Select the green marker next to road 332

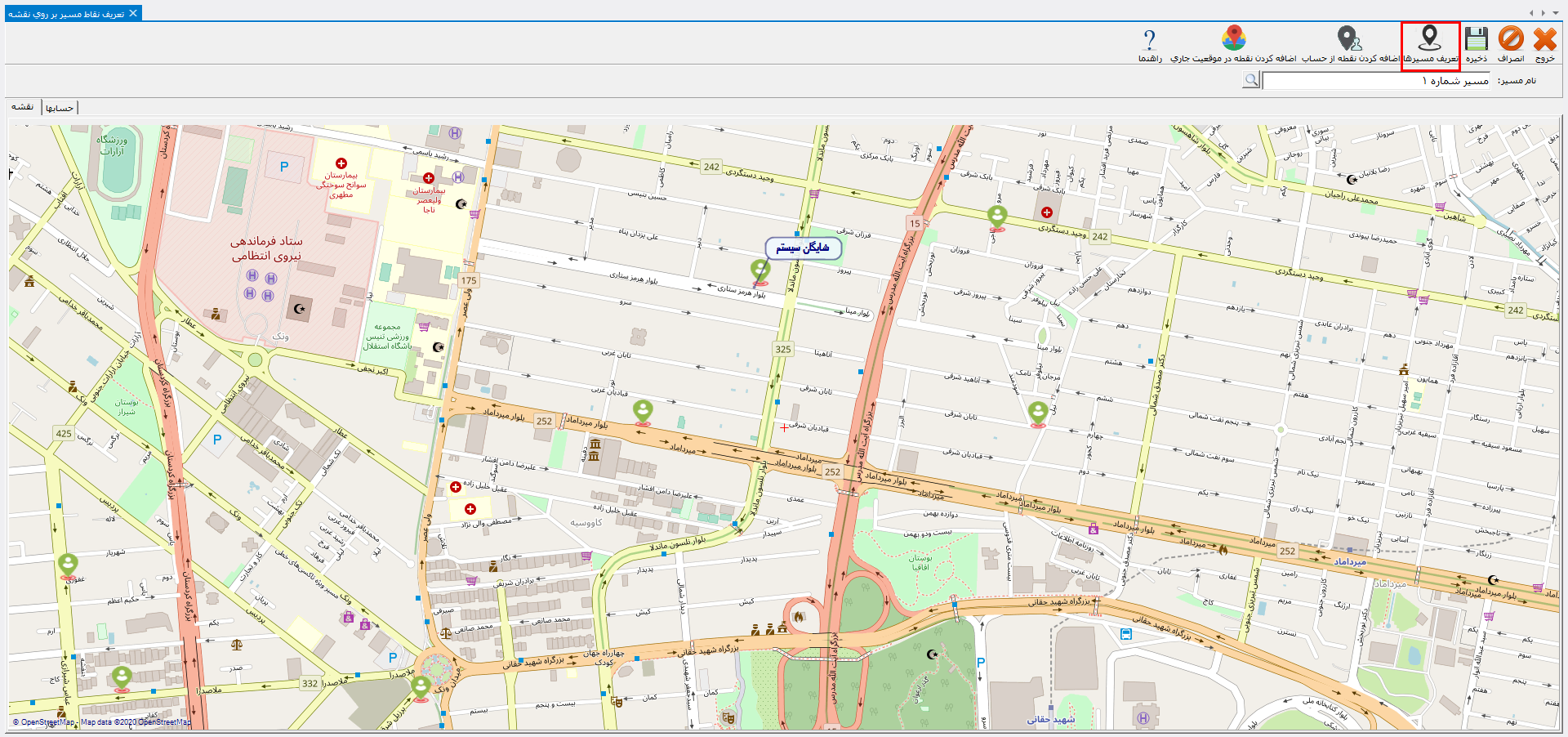point(421,686)
